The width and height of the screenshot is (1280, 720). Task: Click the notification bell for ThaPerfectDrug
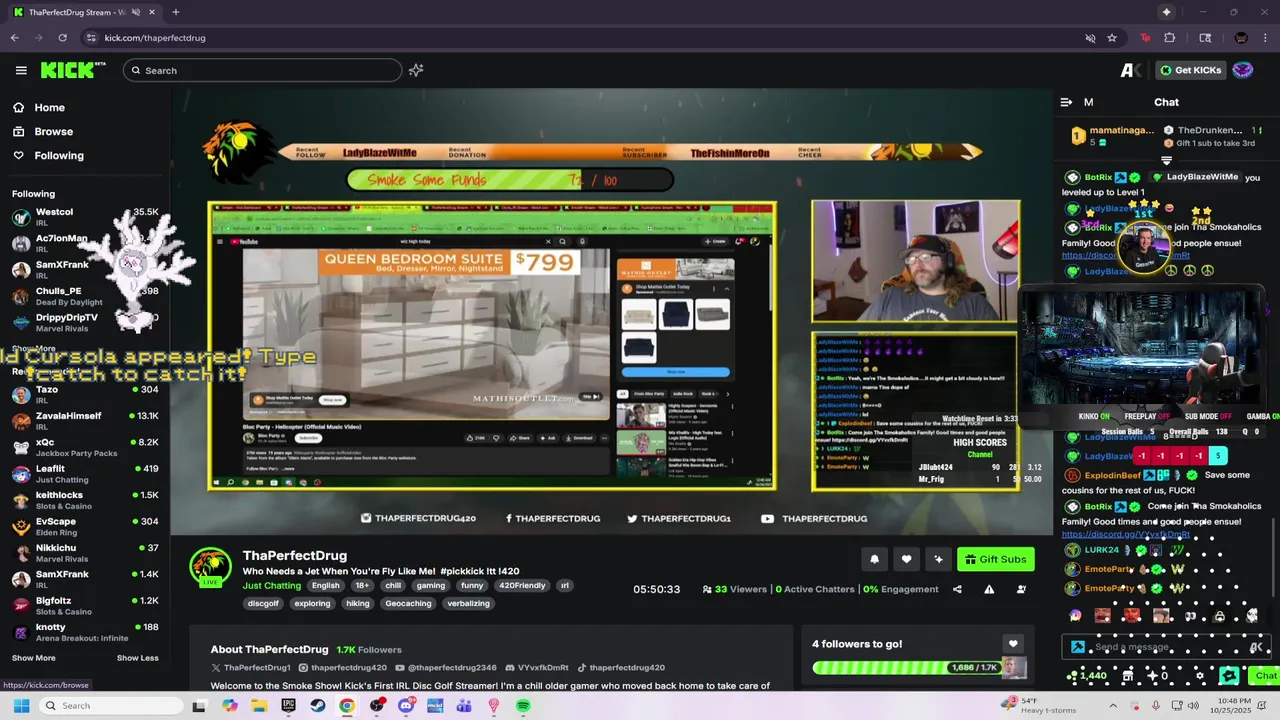coord(874,559)
